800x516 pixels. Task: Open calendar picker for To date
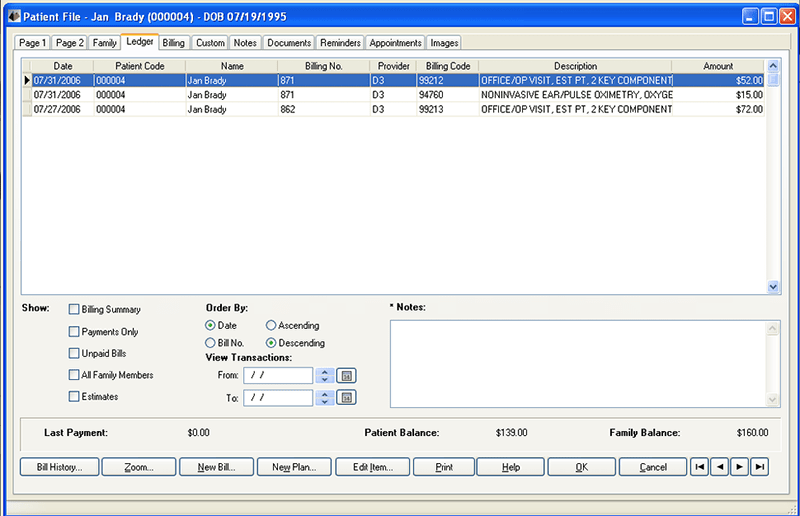click(x=347, y=398)
